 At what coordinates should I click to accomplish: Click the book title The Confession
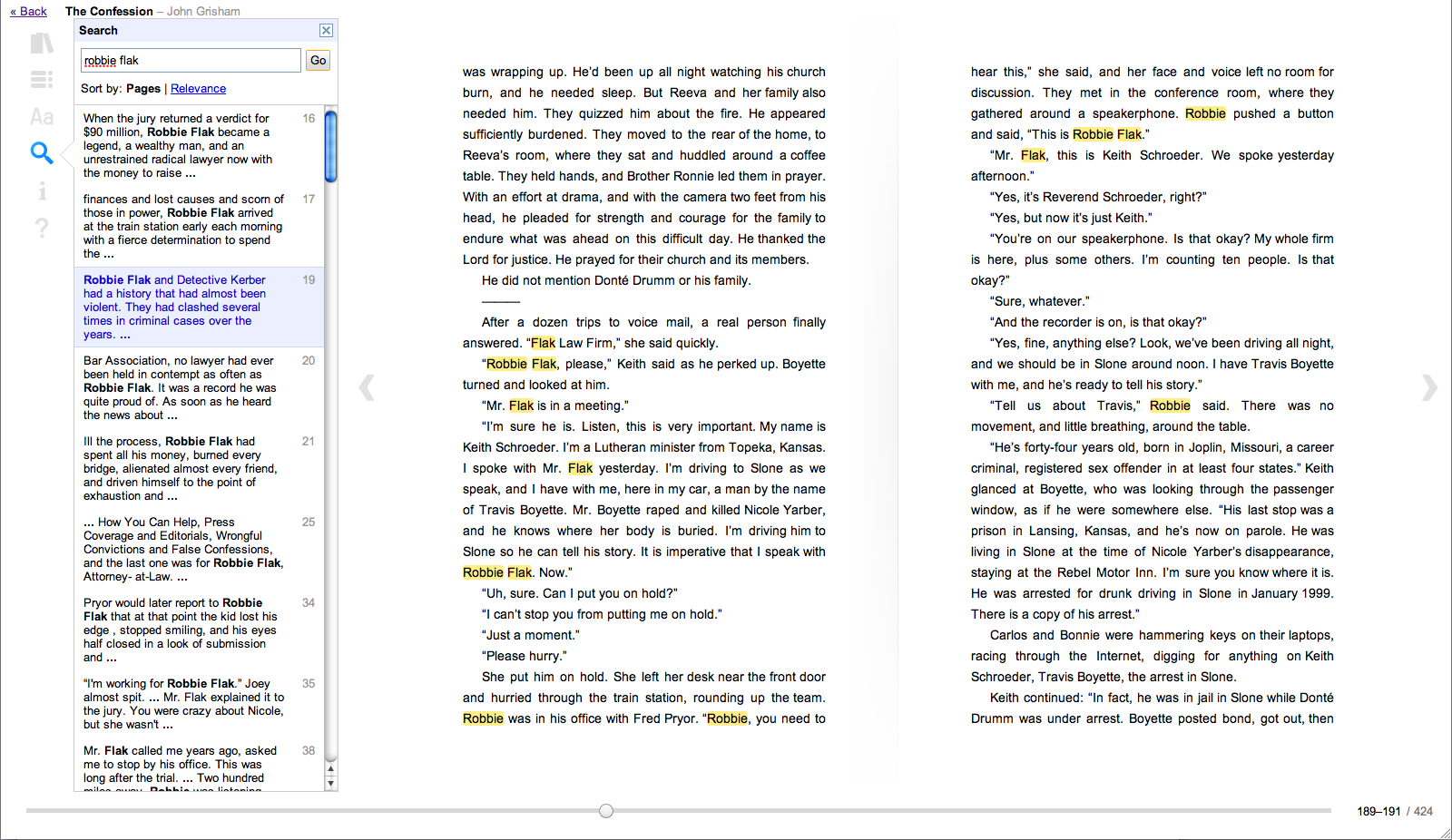[x=109, y=12]
